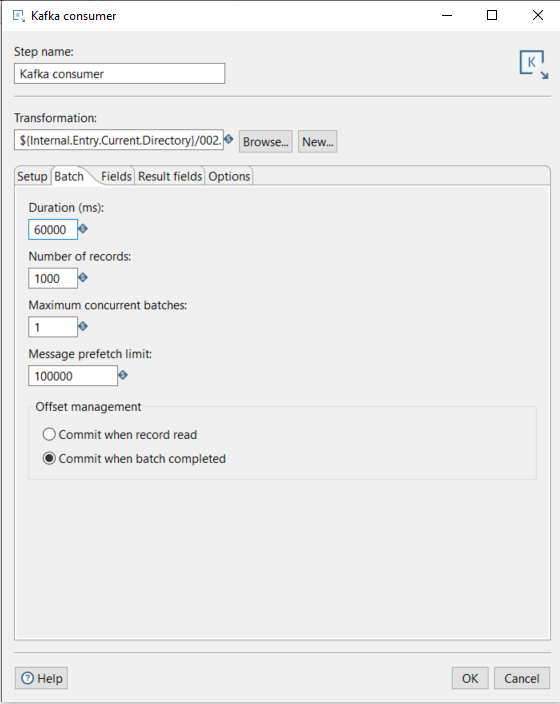Open Help with the question mark button
560x704 pixels.
41,678
